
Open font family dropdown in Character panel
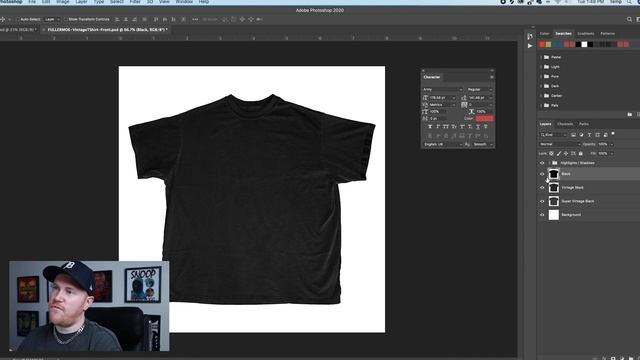(442, 89)
